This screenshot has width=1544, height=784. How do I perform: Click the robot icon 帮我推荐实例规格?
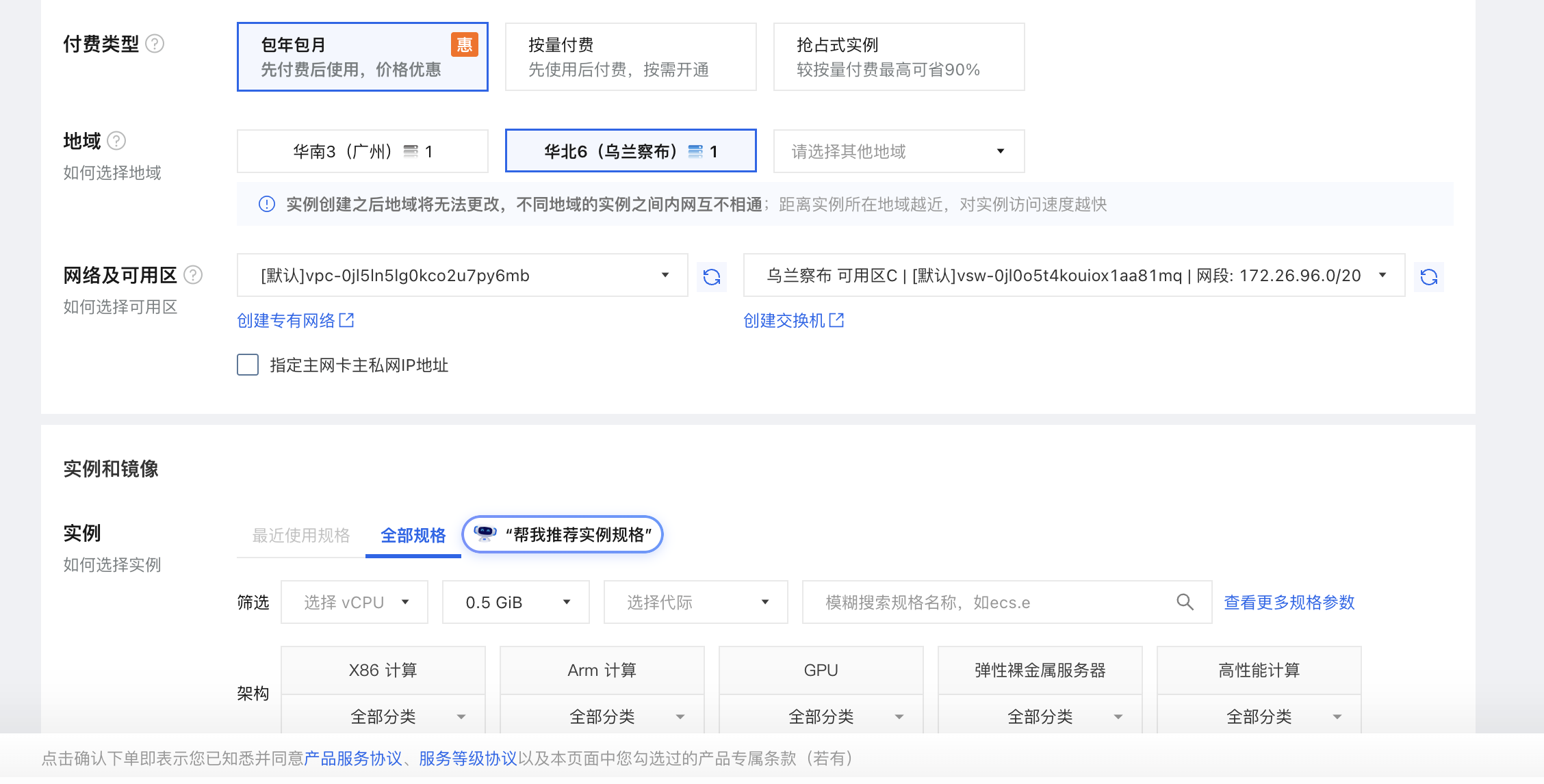tap(485, 534)
